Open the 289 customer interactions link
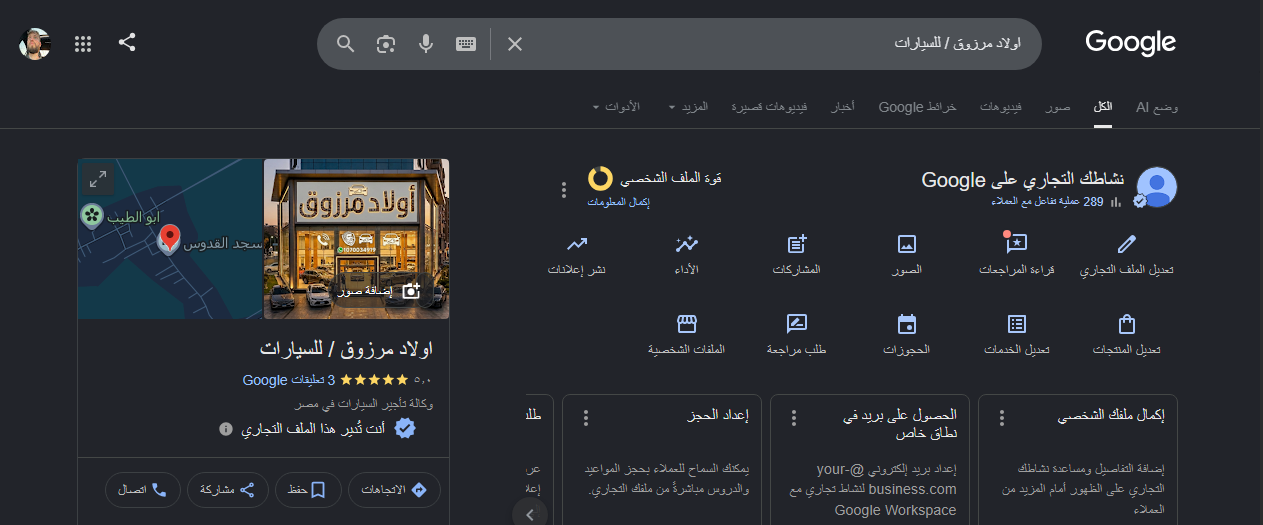This screenshot has height=525, width=1263. click(x=1054, y=202)
